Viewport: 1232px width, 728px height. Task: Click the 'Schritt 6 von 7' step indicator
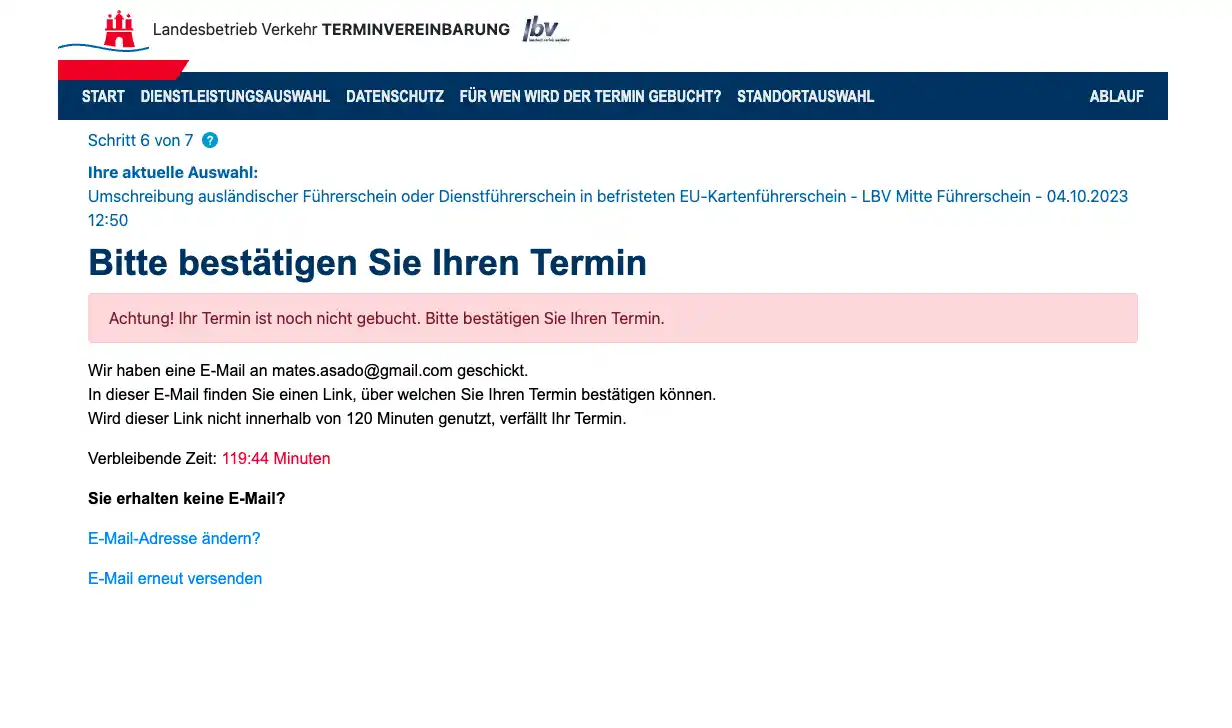coord(140,141)
